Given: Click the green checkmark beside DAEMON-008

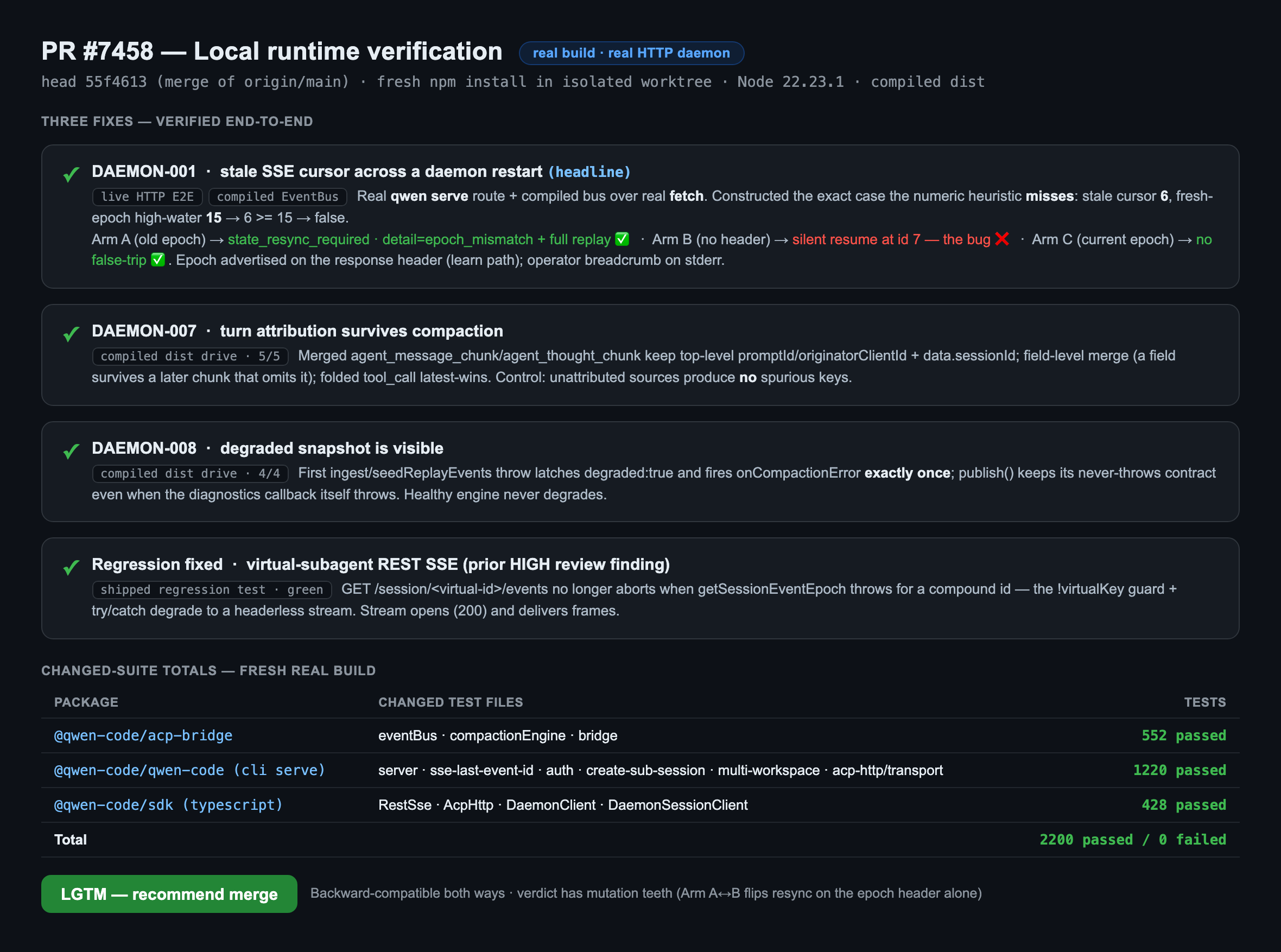Looking at the screenshot, I should tap(71, 450).
